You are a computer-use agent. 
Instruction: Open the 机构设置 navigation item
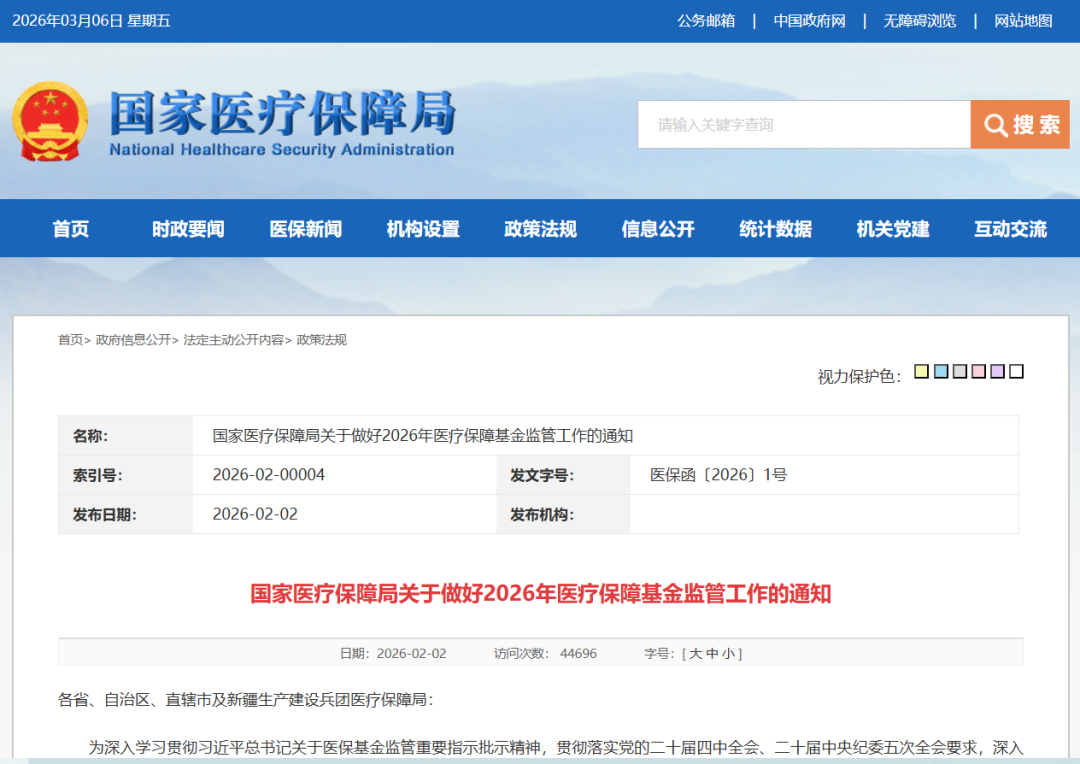(423, 229)
